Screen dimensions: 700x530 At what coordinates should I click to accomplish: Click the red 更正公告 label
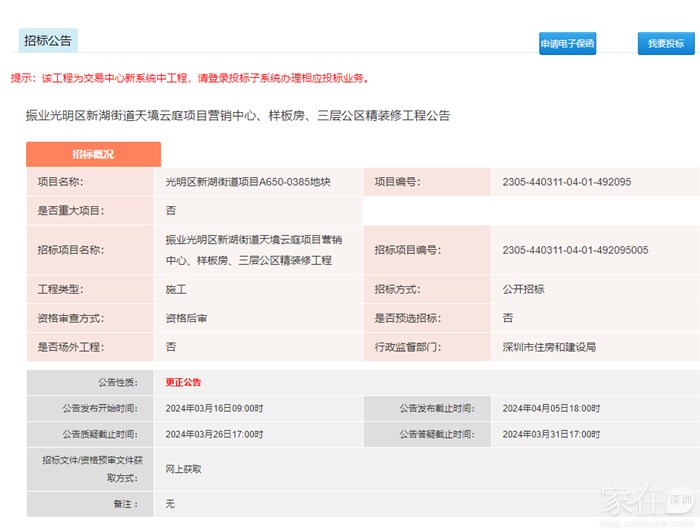(184, 382)
